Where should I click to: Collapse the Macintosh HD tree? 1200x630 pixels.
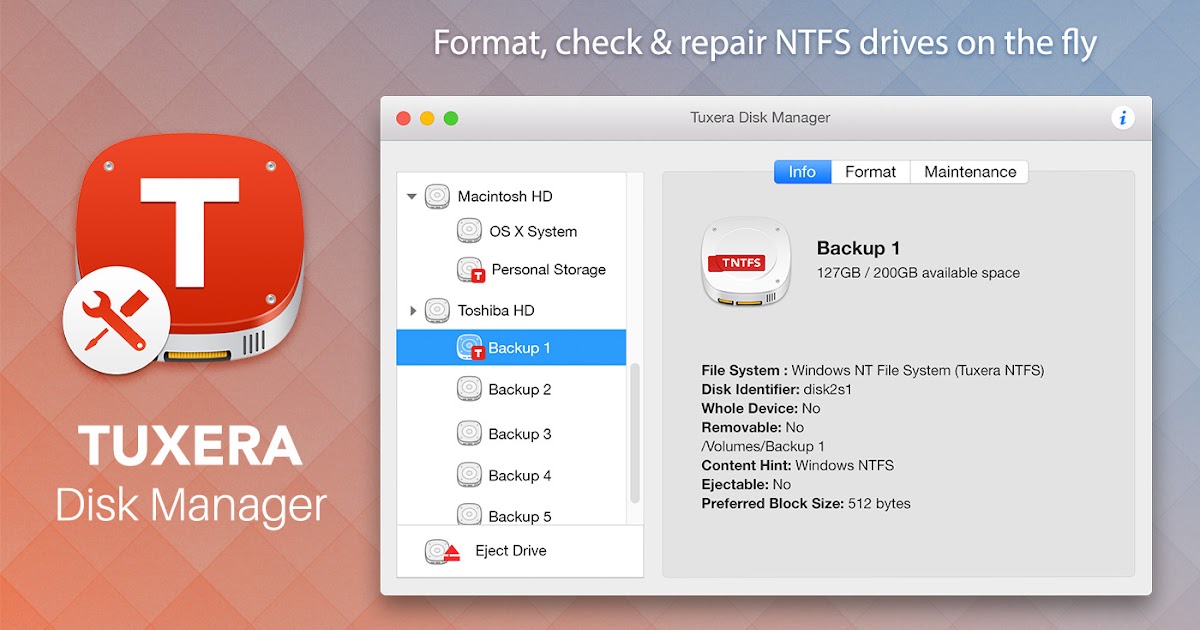point(411,197)
